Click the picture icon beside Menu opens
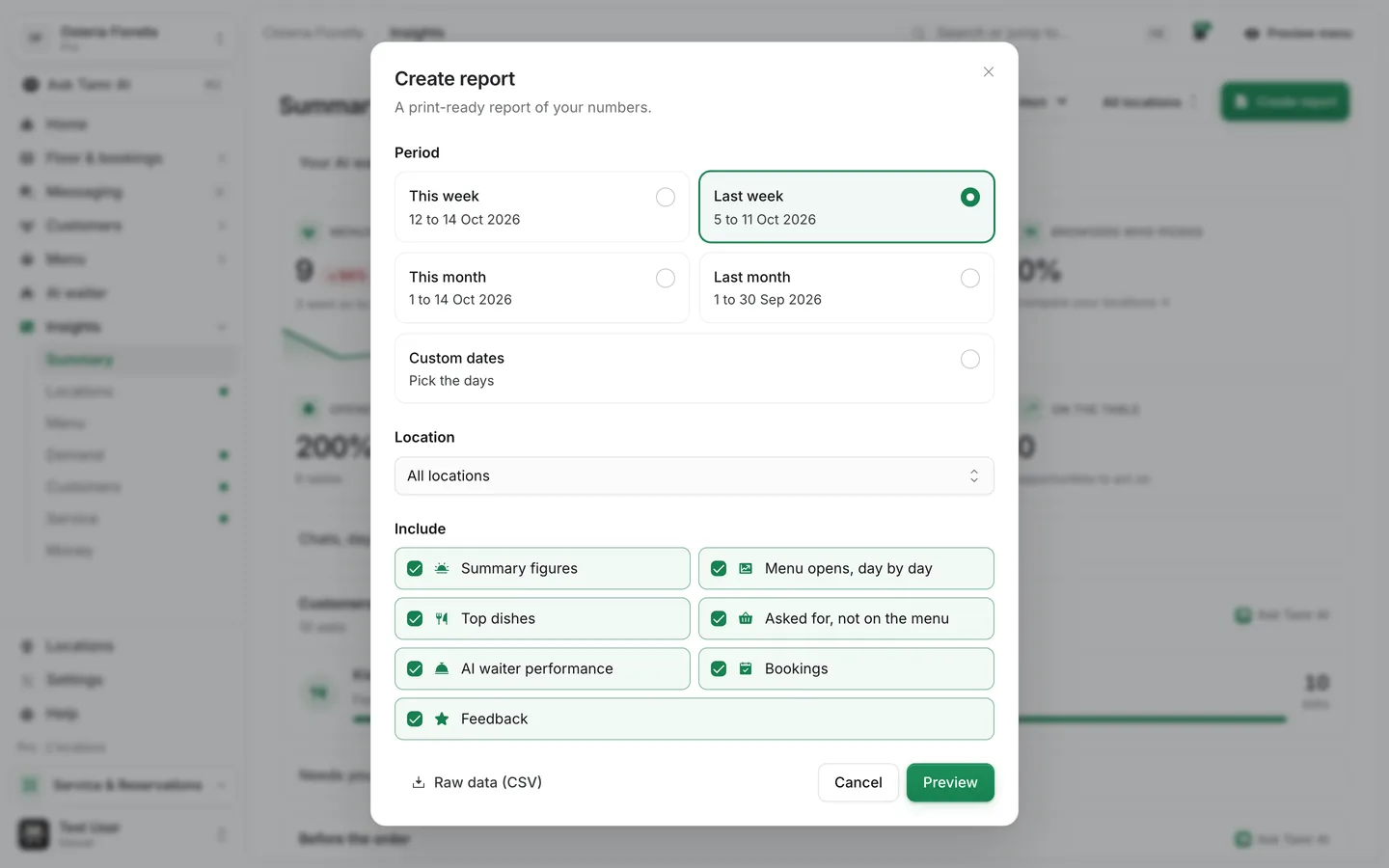 [x=746, y=568]
